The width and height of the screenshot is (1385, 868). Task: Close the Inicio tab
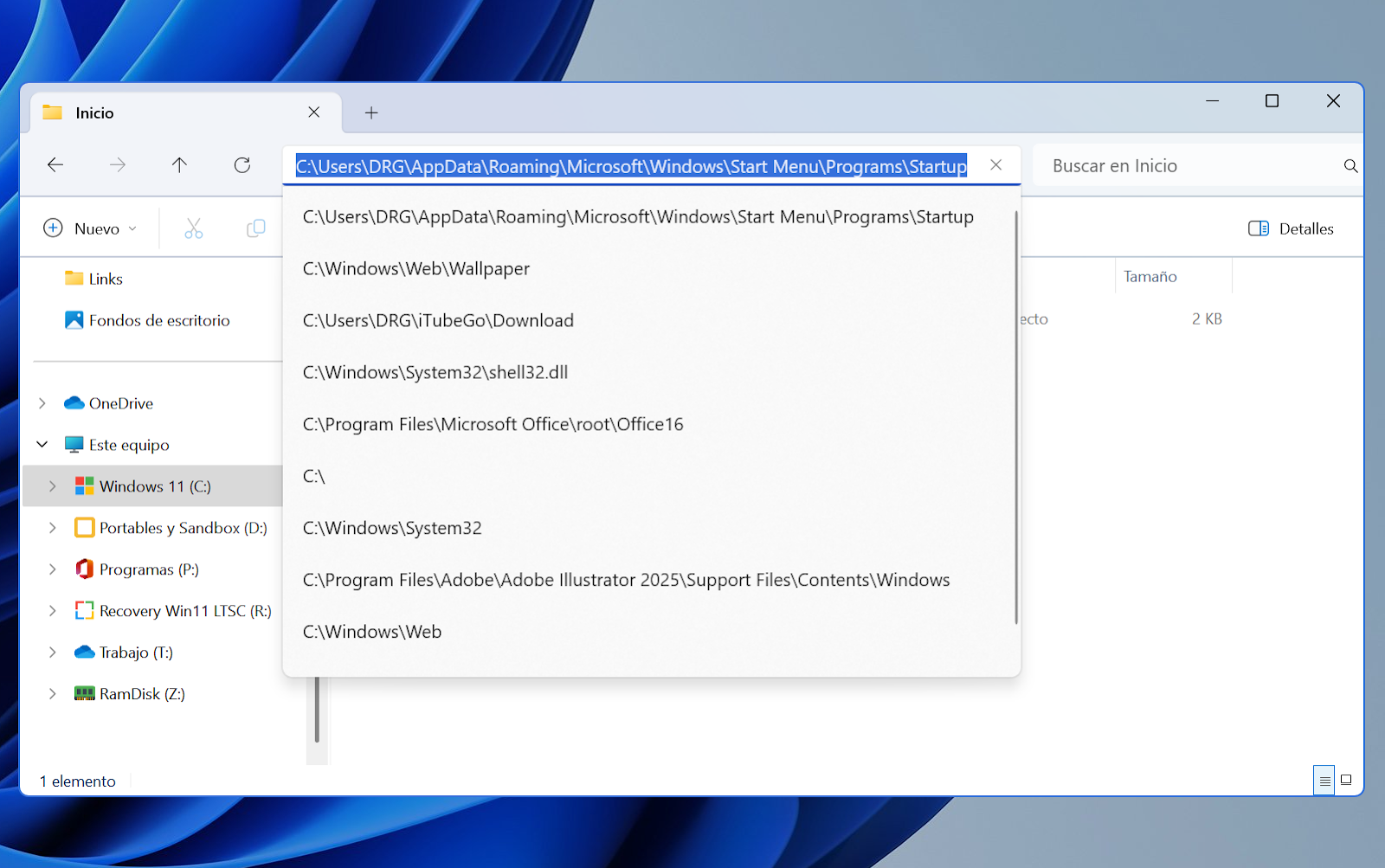pos(314,113)
